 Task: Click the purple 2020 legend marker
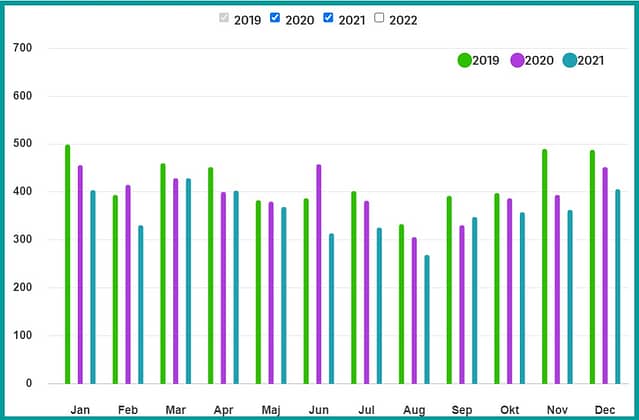[517, 60]
